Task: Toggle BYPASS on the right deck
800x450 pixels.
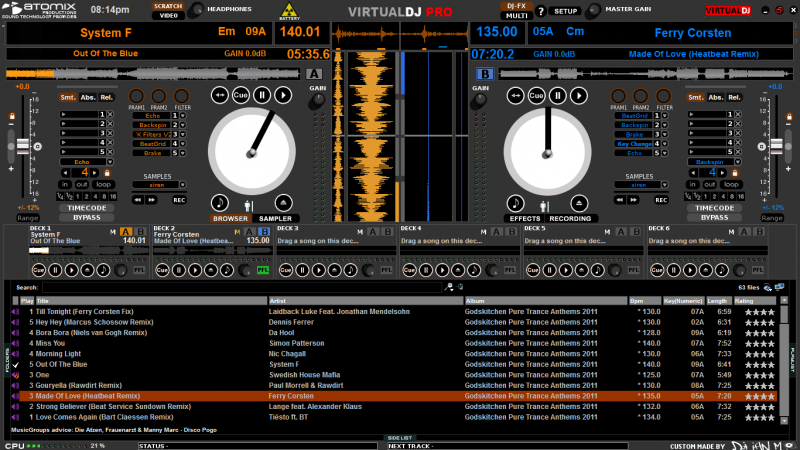Action: [x=714, y=217]
